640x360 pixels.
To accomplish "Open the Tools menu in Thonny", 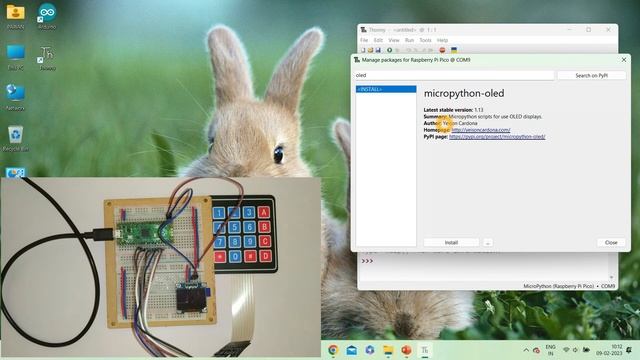I will coord(425,40).
